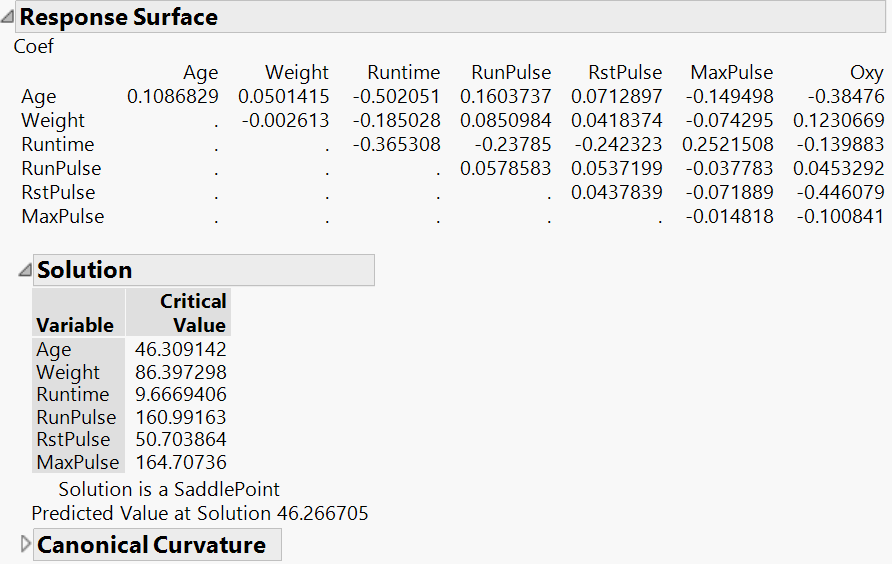
Task: Click the Predicted Value at Solution text
Action: point(200,513)
